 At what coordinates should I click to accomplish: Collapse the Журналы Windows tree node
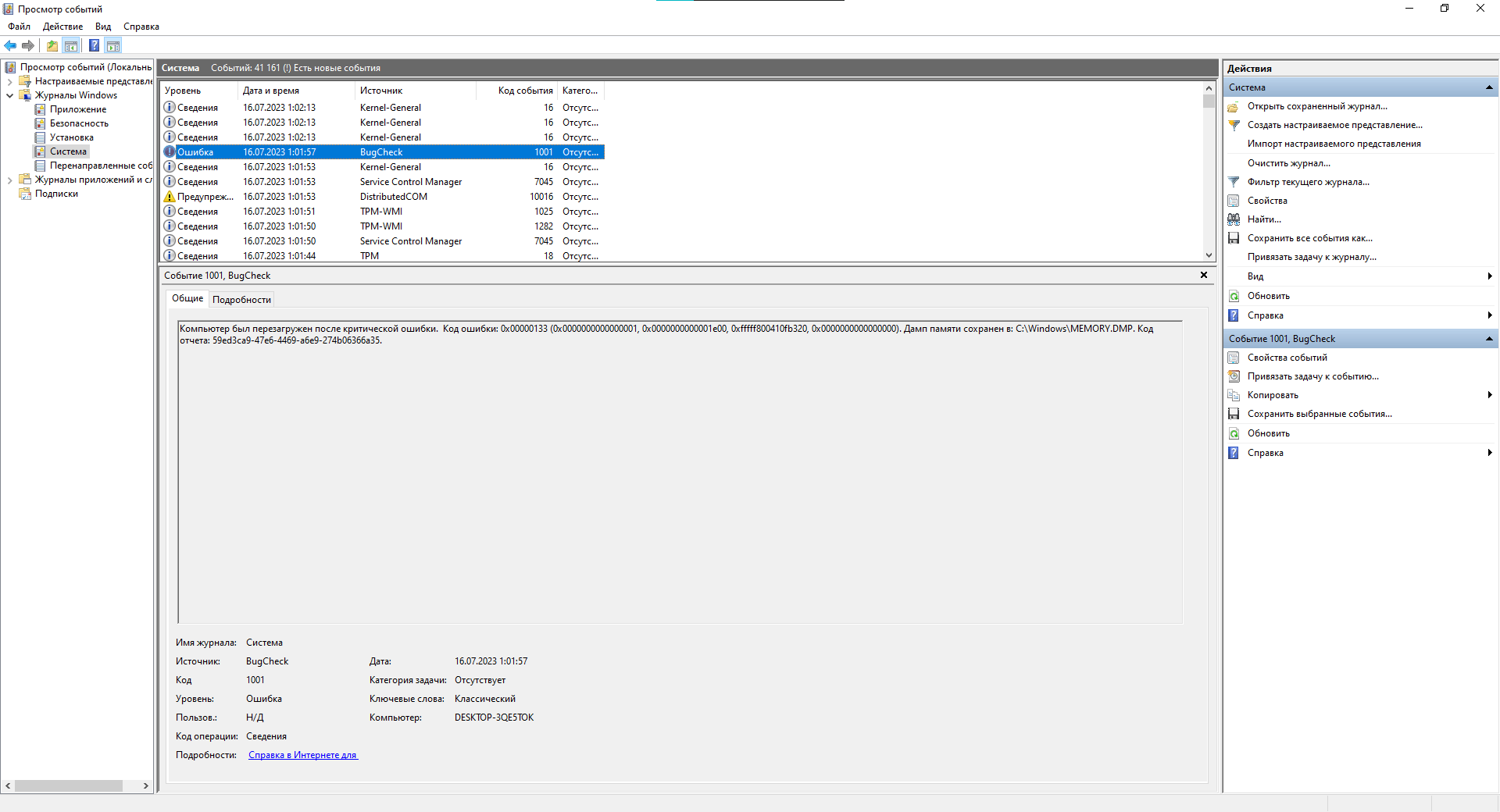(9, 95)
